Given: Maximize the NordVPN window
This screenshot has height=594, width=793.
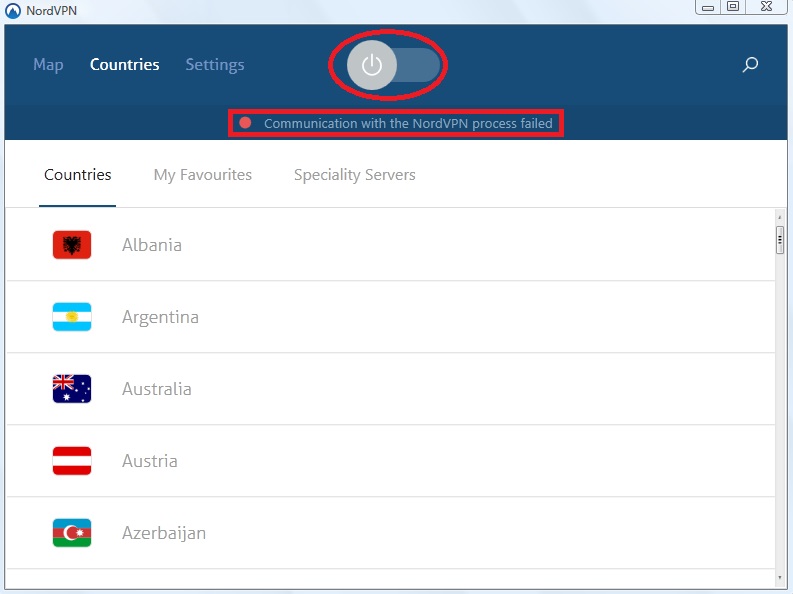Looking at the screenshot, I should [x=733, y=7].
